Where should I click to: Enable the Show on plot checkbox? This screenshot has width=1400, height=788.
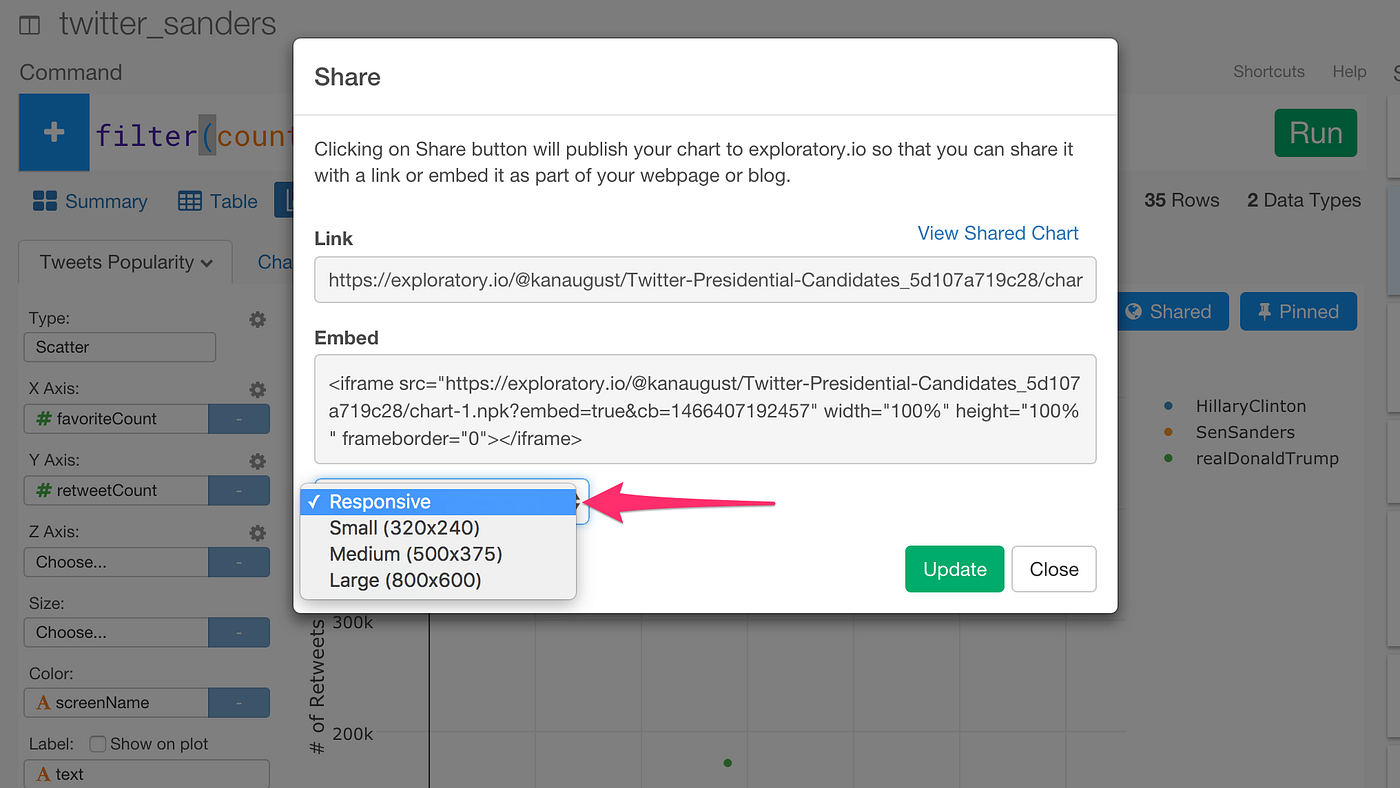point(97,743)
